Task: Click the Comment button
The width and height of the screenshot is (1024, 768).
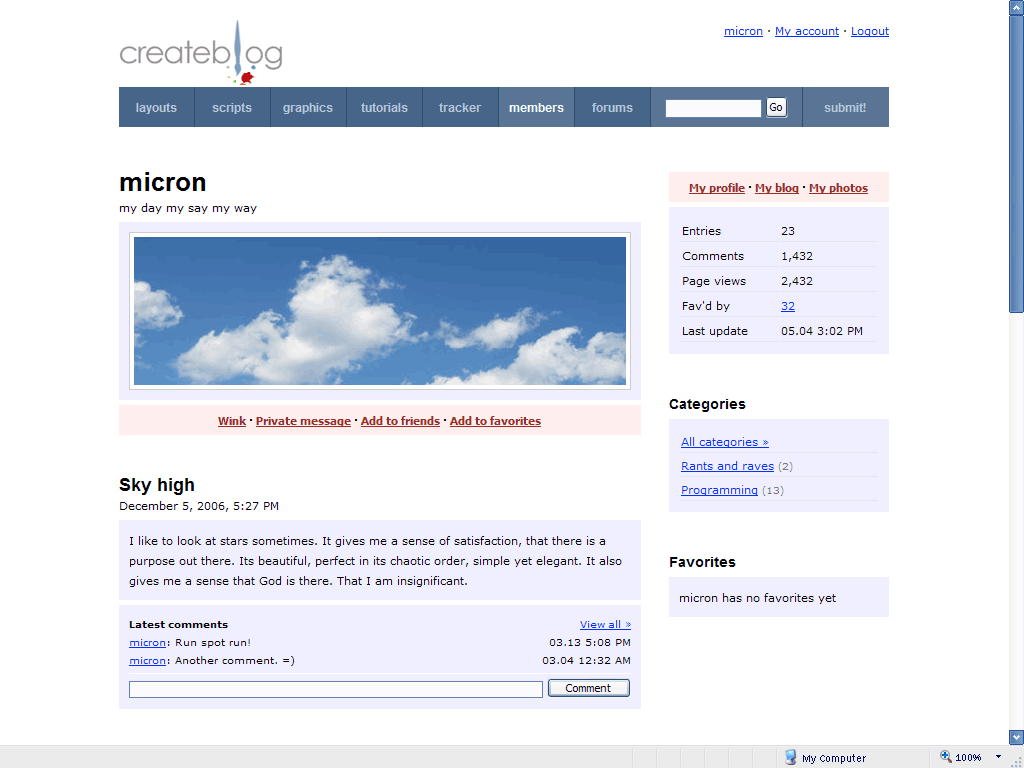Action: coord(588,688)
